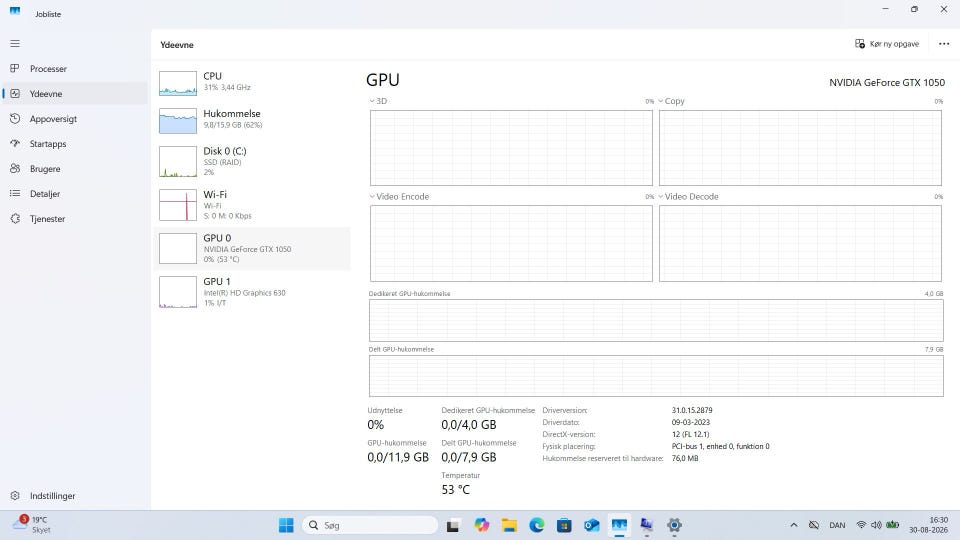Open the Detaljer page
The height and width of the screenshot is (540, 960).
74,193
